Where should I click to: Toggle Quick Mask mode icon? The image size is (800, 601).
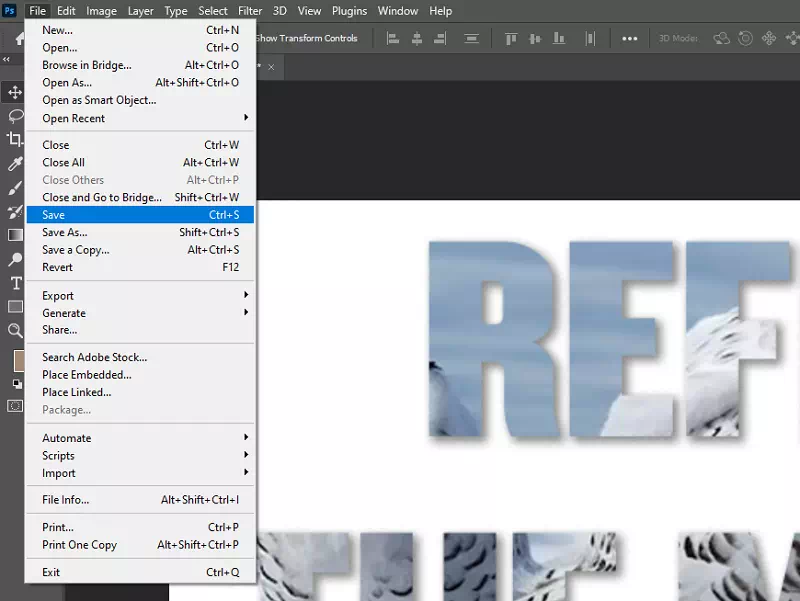pos(15,406)
